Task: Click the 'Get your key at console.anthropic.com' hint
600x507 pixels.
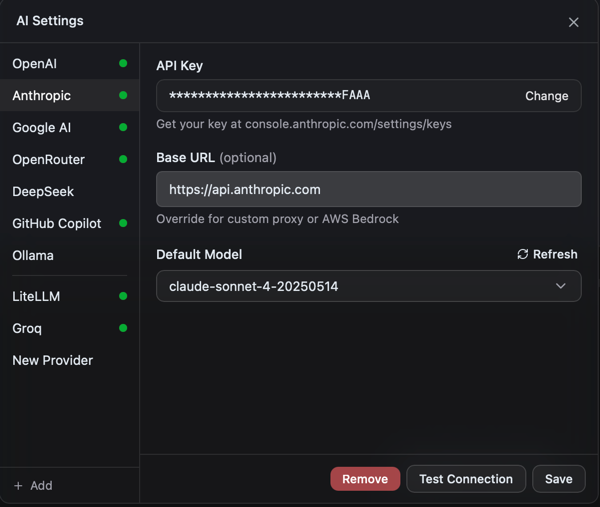Action: 304,124
